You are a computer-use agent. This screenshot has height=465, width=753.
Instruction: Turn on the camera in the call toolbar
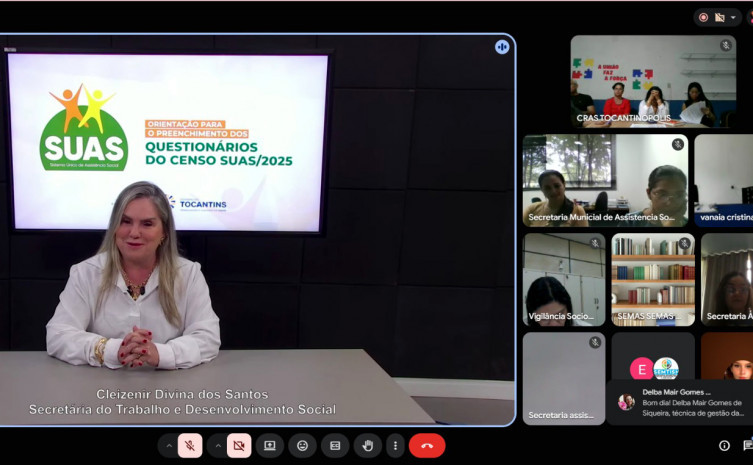pyautogui.click(x=239, y=446)
